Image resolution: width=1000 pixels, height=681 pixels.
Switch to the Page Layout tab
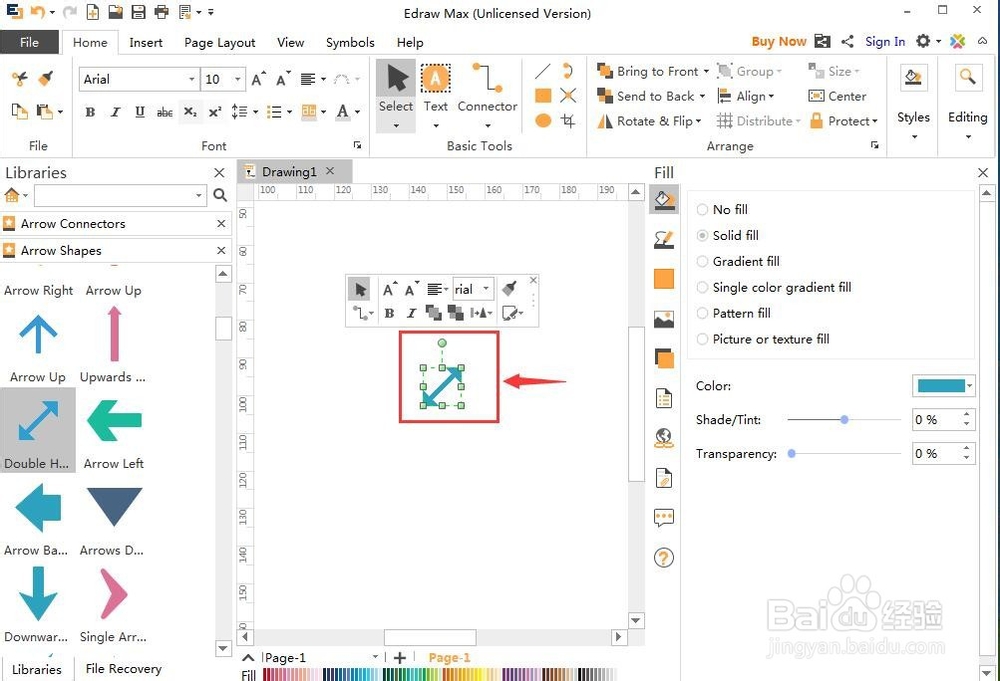(x=219, y=42)
